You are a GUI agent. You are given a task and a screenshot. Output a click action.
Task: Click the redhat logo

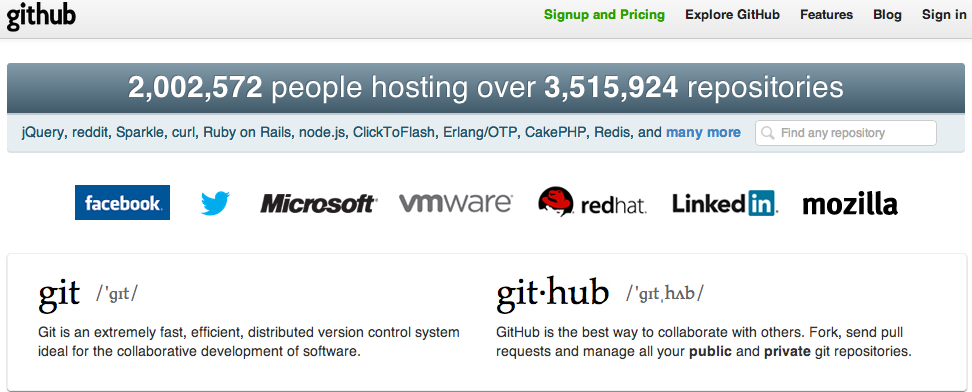point(592,202)
